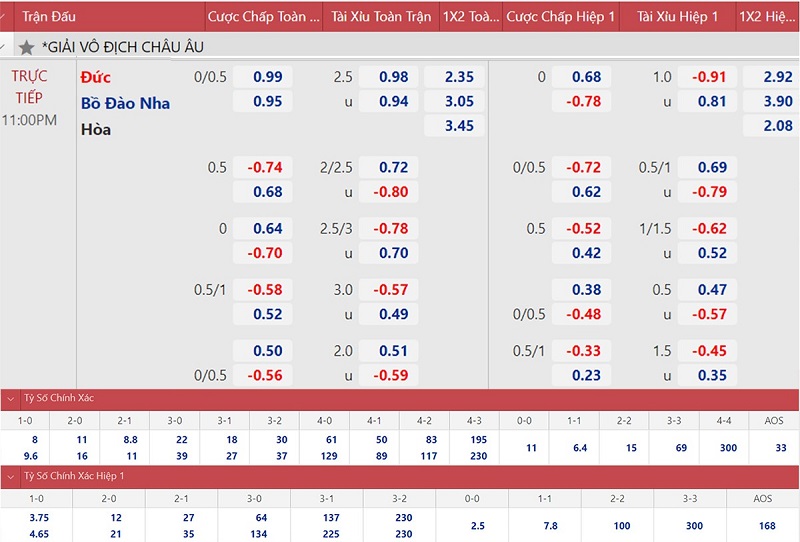Collapse the Trận Đấu header chevron

pos(11,17)
